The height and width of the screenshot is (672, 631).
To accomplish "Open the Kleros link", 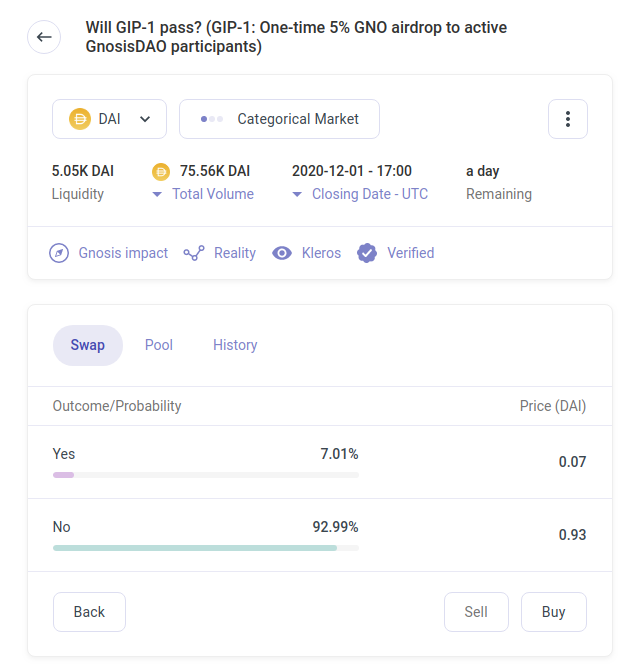I will (x=322, y=253).
